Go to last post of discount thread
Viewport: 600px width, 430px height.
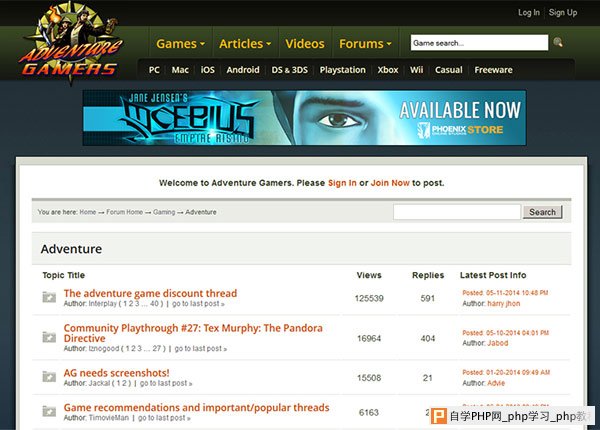[198, 304]
